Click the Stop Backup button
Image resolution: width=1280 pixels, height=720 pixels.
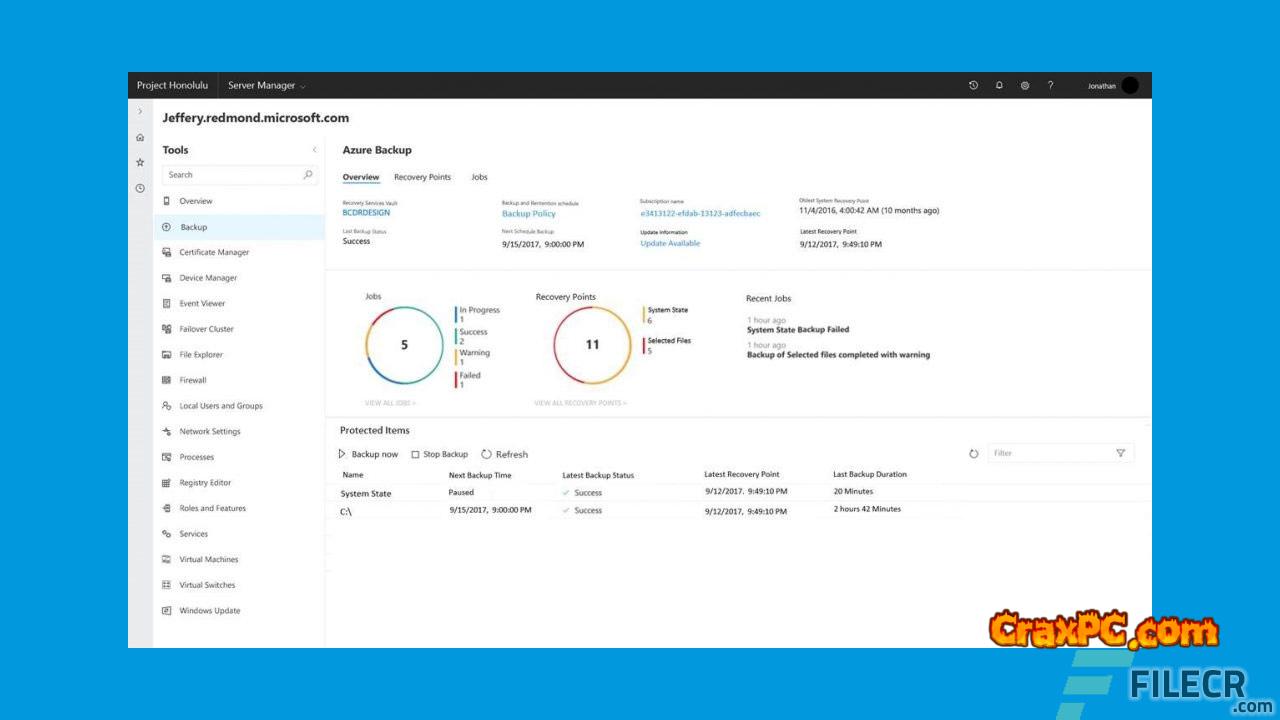tap(440, 454)
